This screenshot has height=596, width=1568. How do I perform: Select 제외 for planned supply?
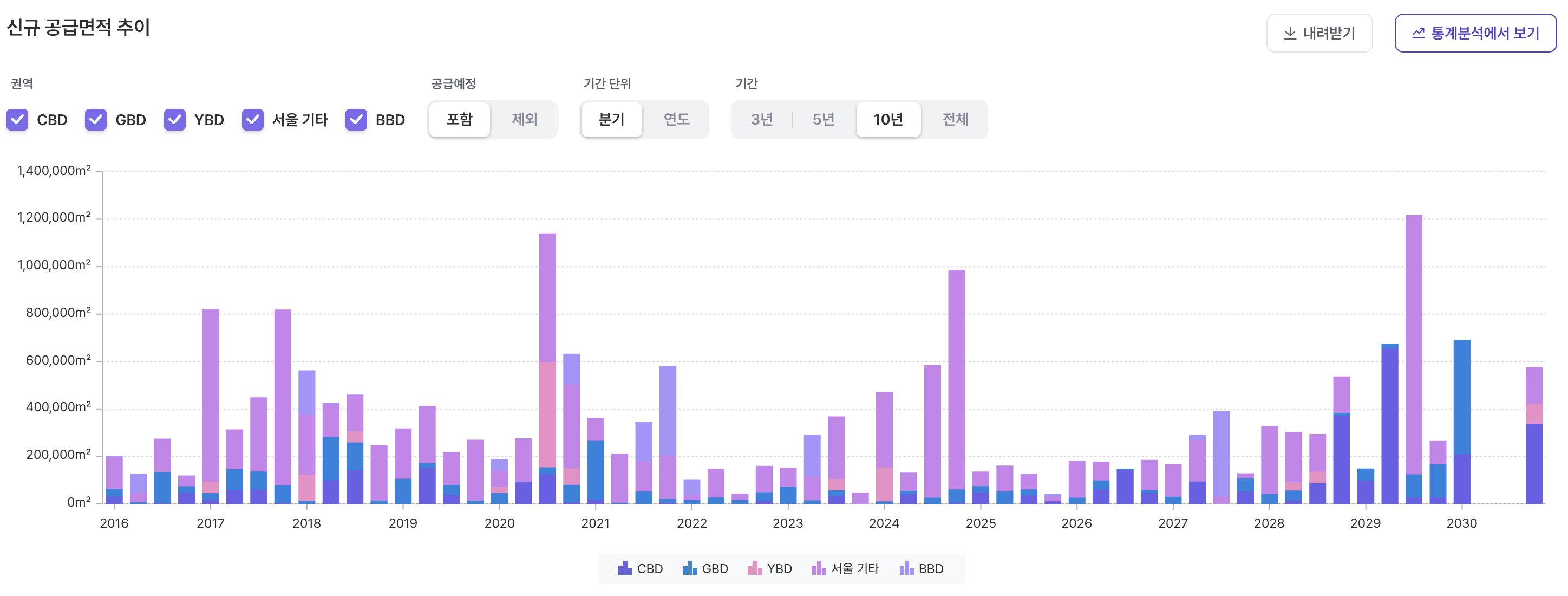pyautogui.click(x=524, y=119)
